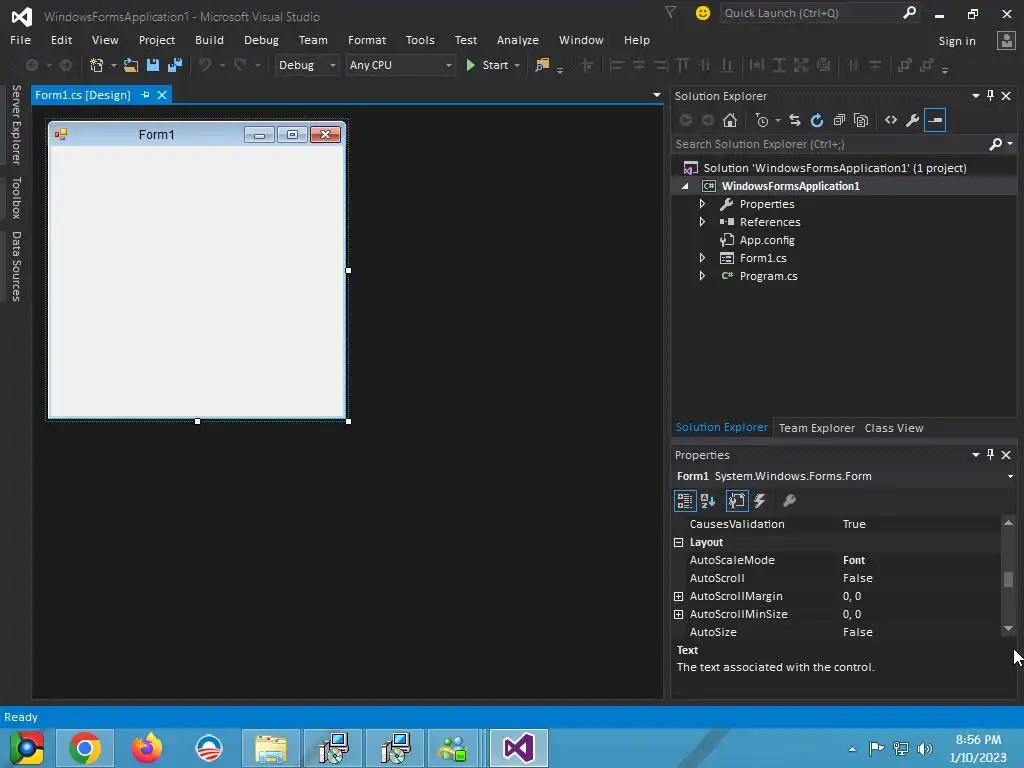This screenshot has width=1024, height=768.
Task: Open File Explorer from the taskbar
Action: click(271, 748)
